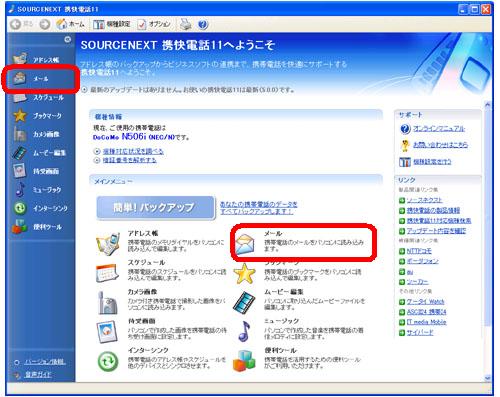This screenshot has height=397, width=500.
Task: Open ムービー編集 in the left sidebar
Action: click(x=39, y=153)
